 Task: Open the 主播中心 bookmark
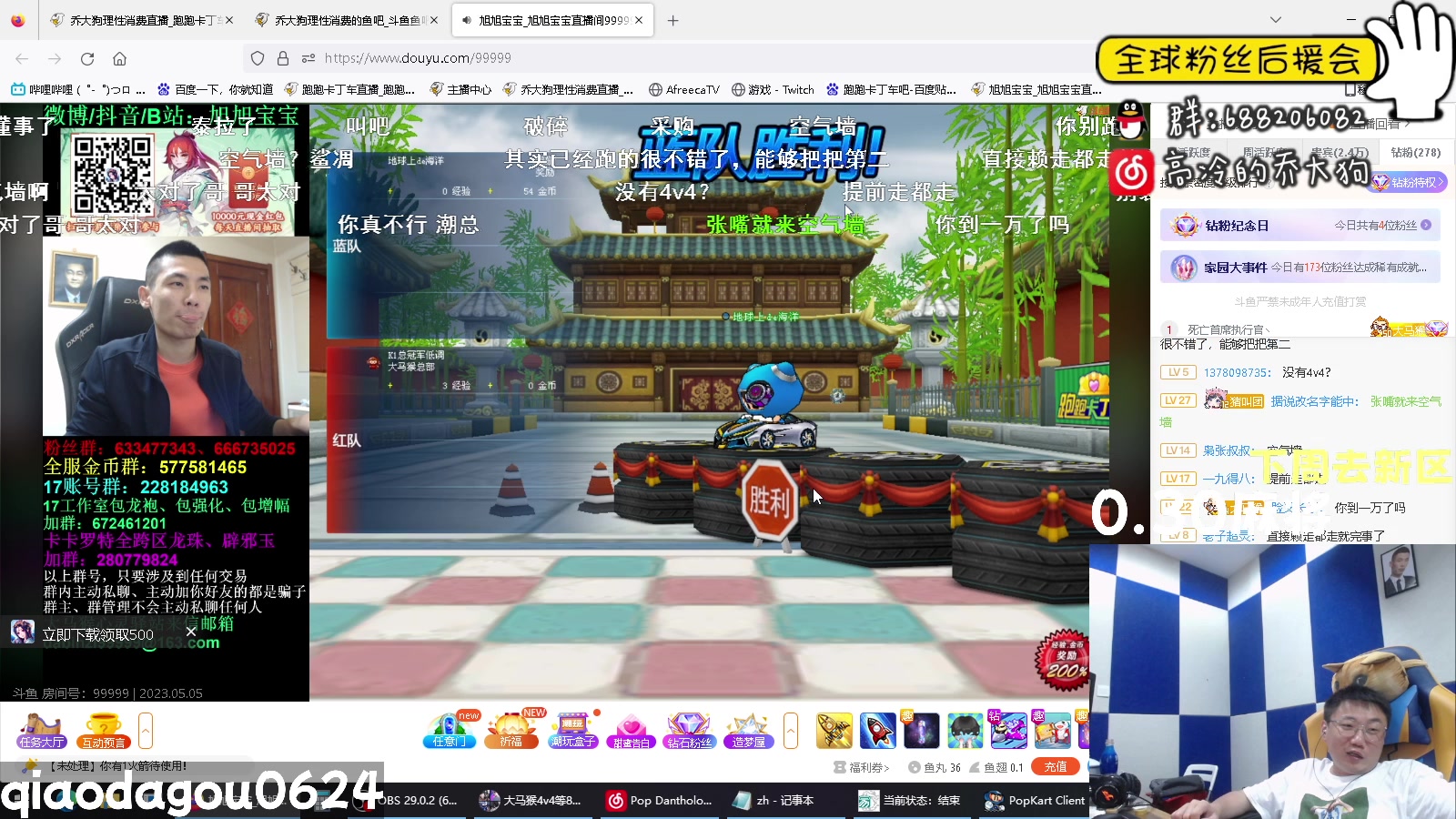[460, 89]
